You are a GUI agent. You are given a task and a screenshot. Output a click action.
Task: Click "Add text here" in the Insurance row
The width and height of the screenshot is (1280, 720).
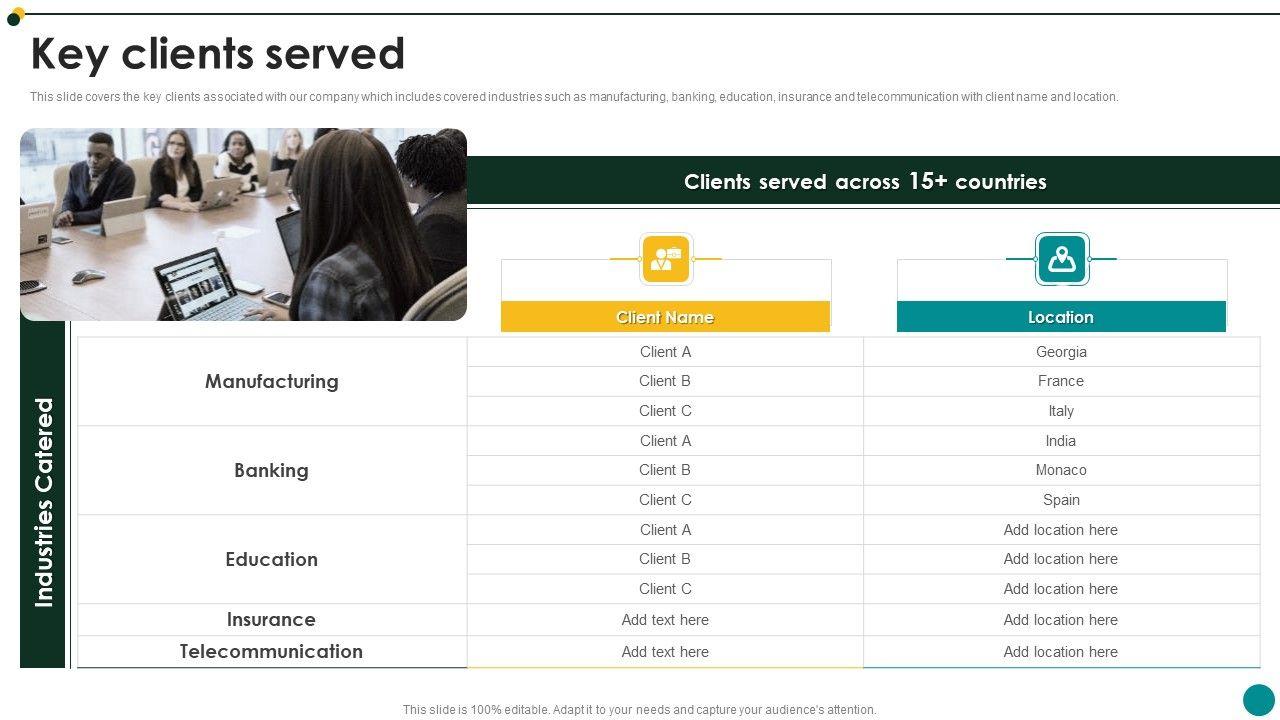(x=665, y=620)
